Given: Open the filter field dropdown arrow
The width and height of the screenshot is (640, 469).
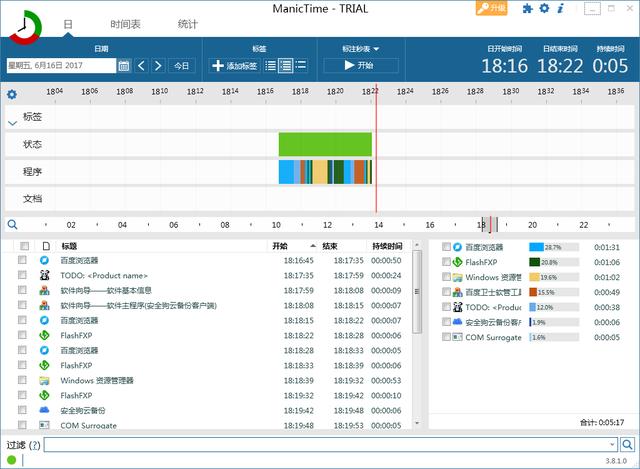Looking at the screenshot, I should 612,445.
